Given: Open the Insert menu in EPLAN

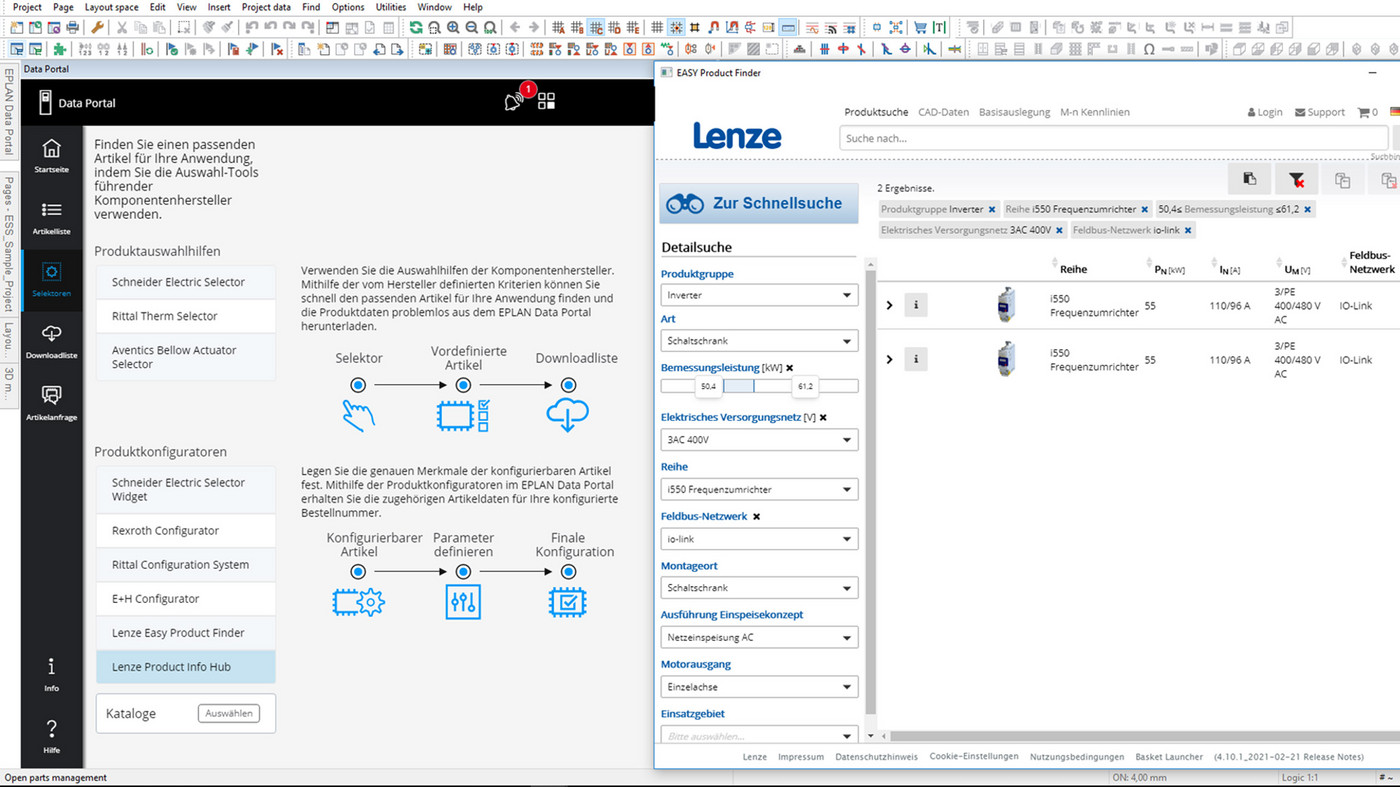Looking at the screenshot, I should pos(220,7).
